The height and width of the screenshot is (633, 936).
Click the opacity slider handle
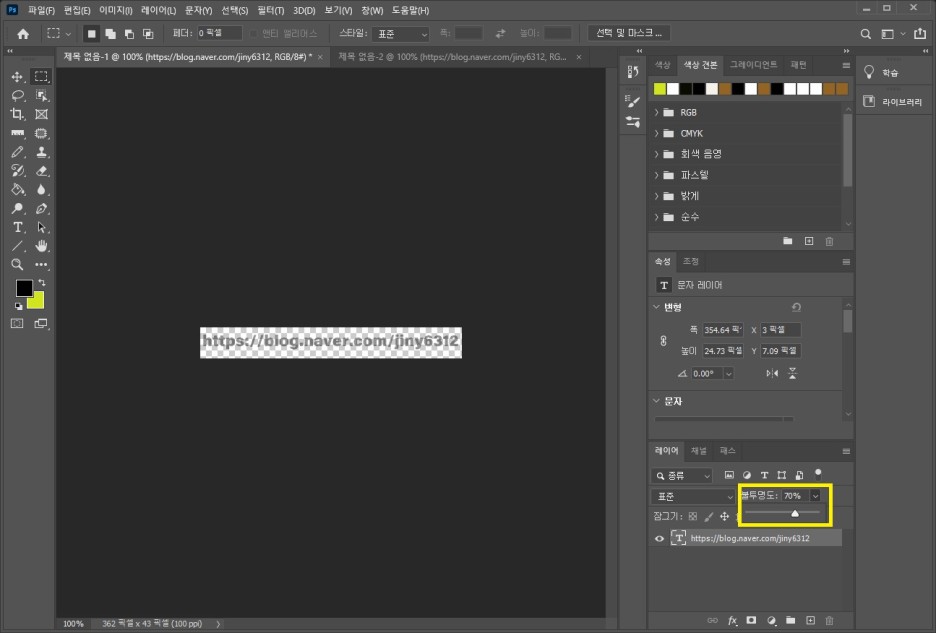tap(795, 513)
